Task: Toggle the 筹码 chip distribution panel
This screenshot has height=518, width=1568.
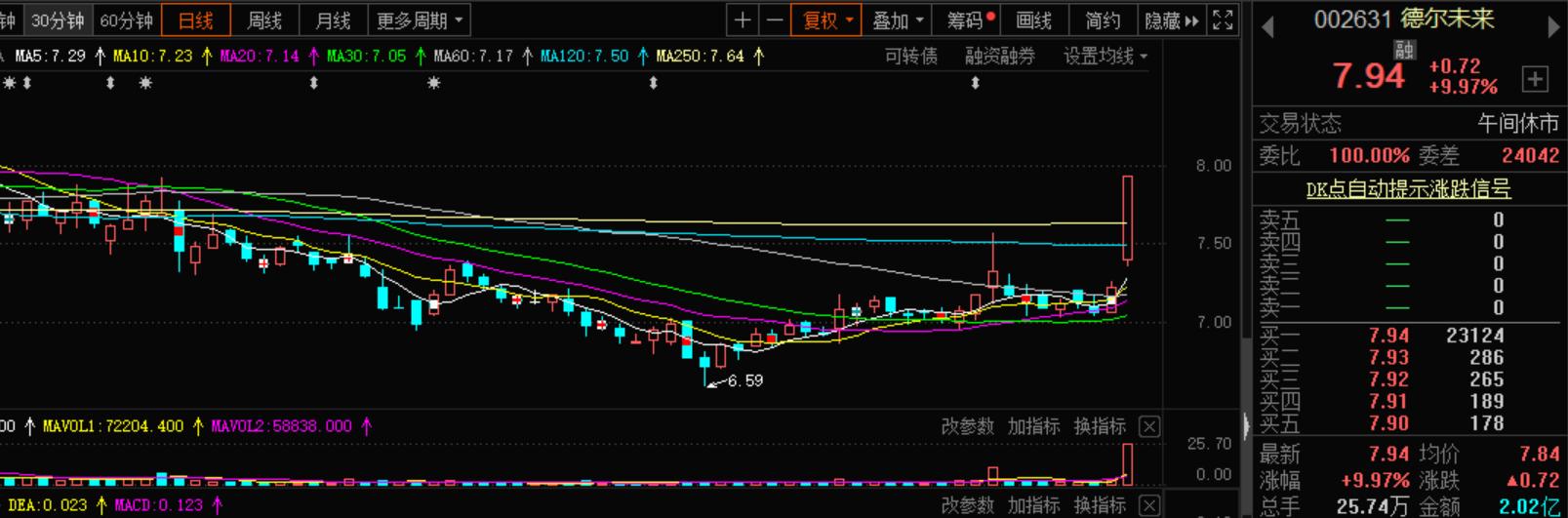Action: tap(970, 20)
